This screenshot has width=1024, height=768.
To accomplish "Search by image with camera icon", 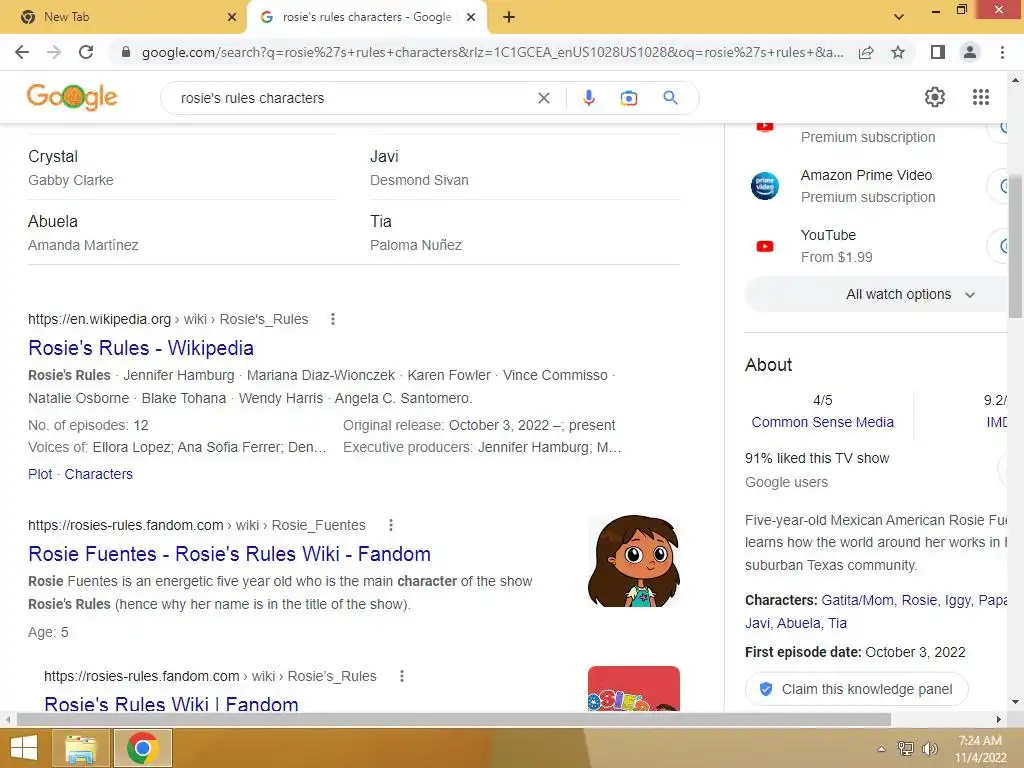I will coord(628,98).
